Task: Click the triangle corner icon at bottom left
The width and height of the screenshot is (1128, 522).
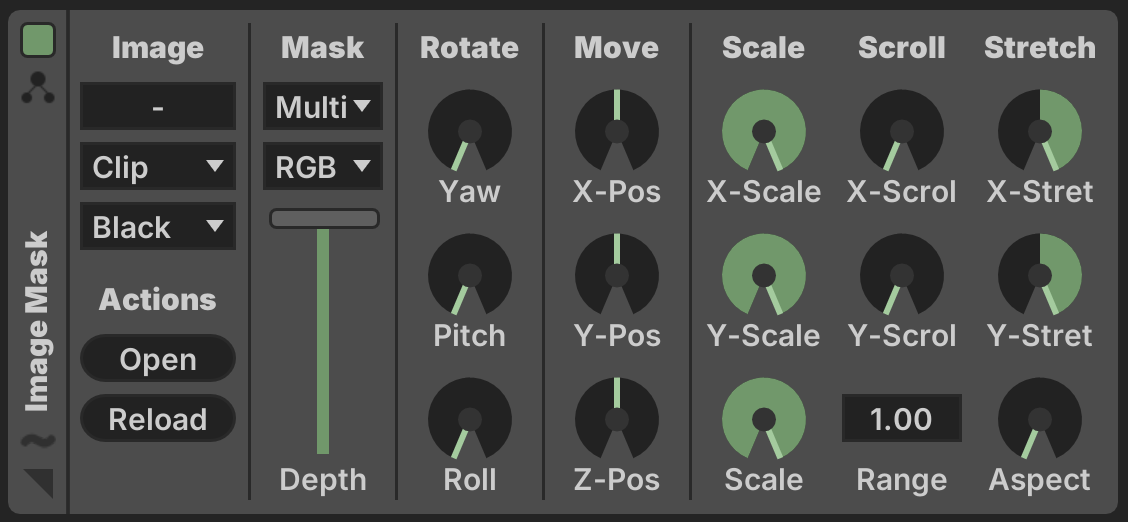Action: coord(39,483)
